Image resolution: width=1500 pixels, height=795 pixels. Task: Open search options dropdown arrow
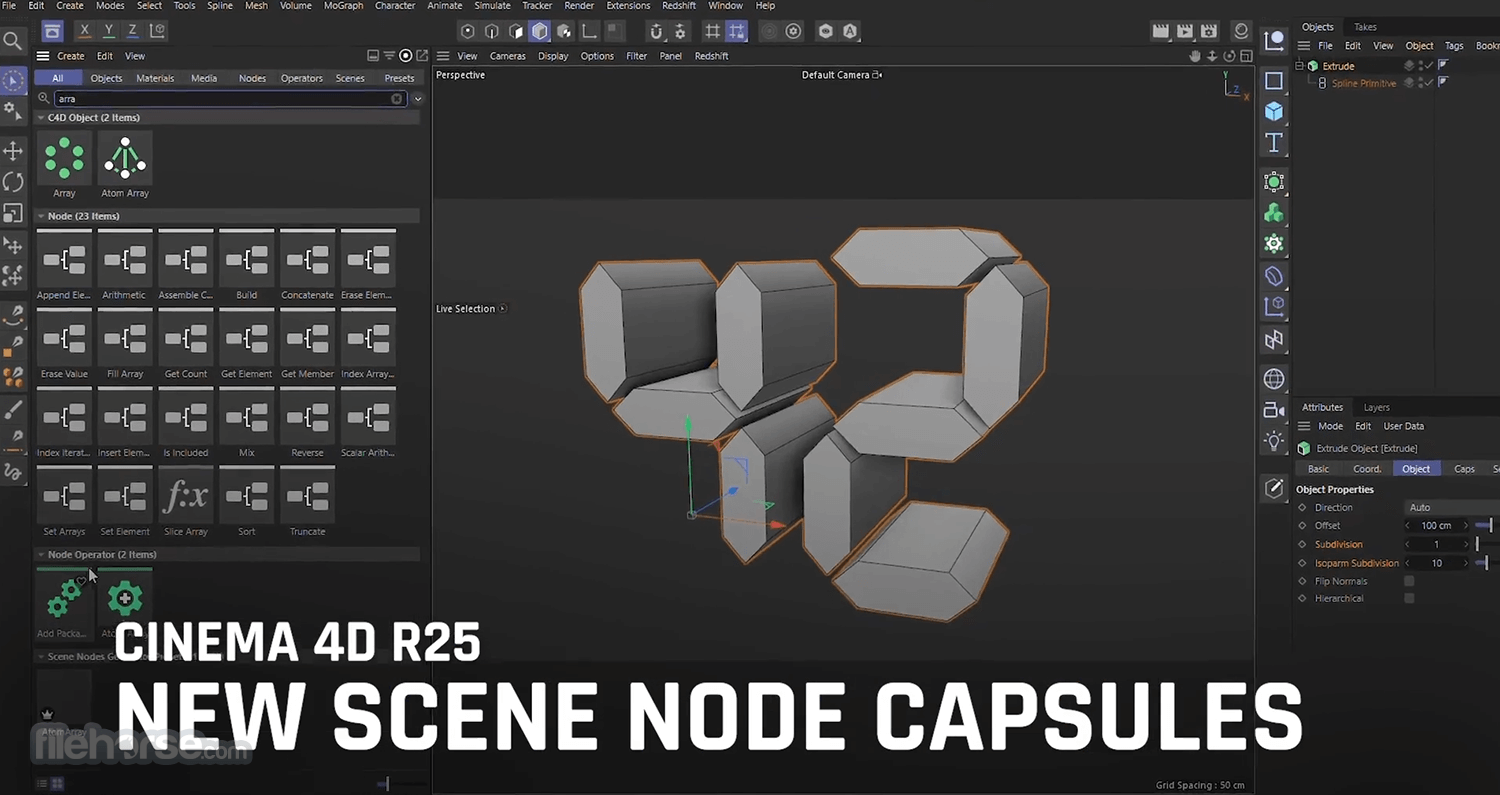(418, 99)
